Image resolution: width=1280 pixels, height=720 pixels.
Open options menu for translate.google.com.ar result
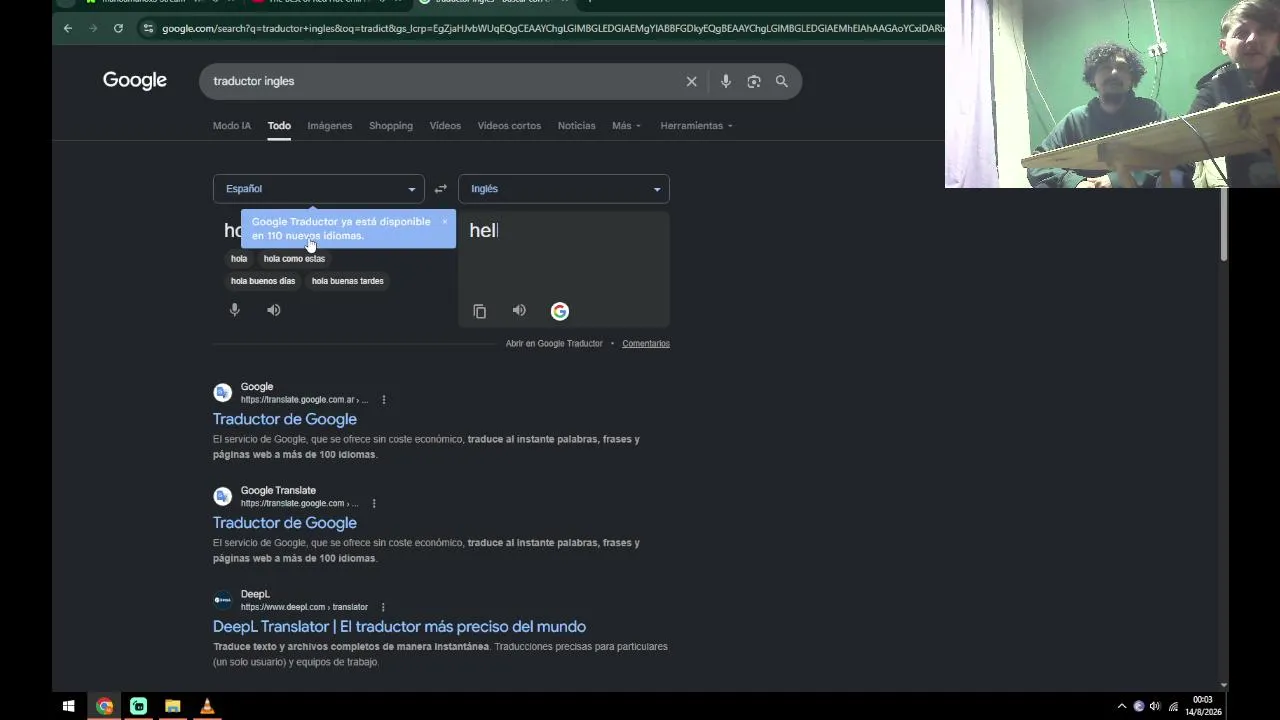point(383,400)
